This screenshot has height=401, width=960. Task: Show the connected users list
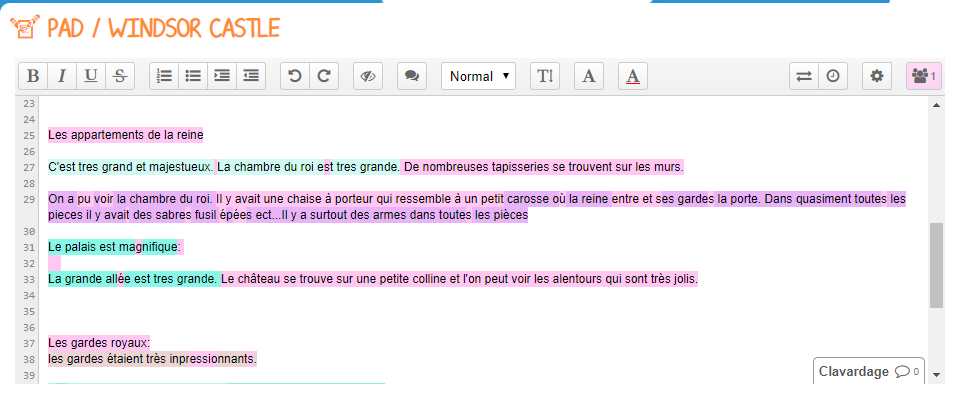point(923,76)
